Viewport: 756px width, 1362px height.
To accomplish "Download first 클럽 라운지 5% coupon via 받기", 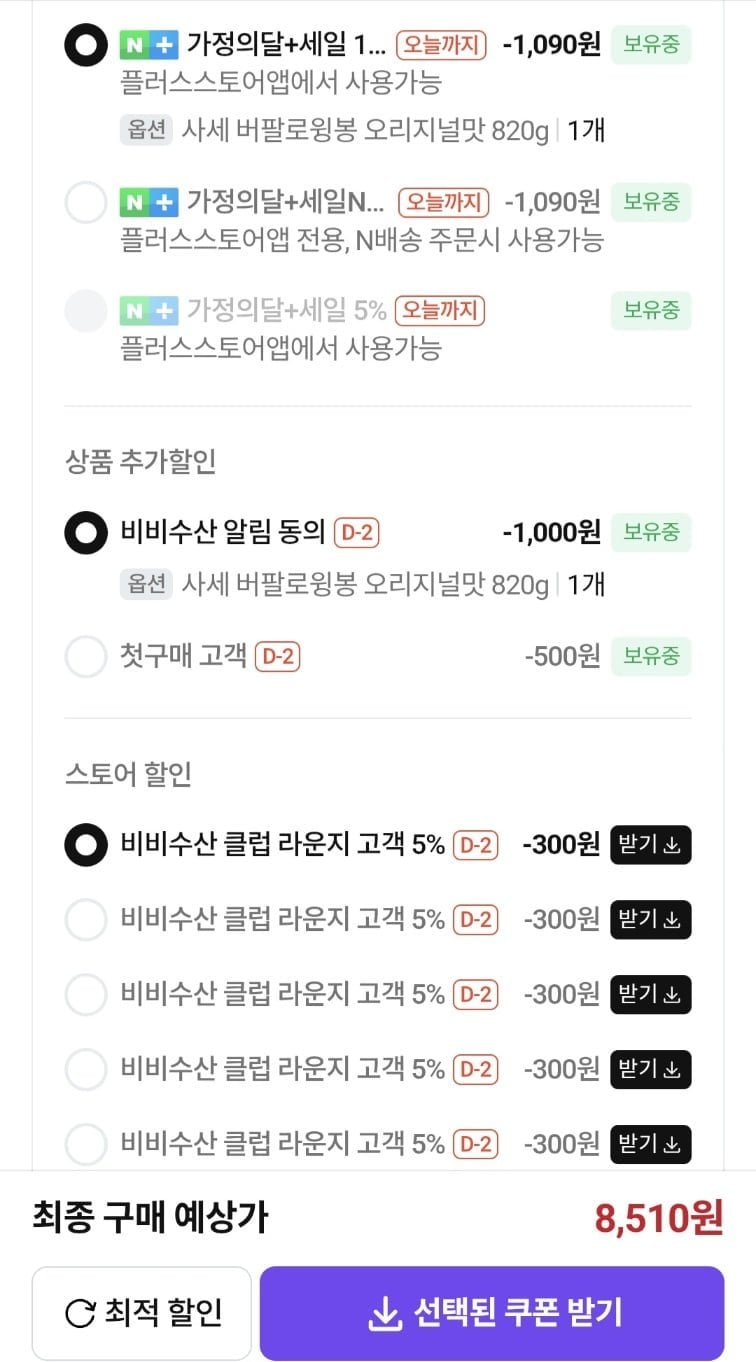I will [x=650, y=845].
